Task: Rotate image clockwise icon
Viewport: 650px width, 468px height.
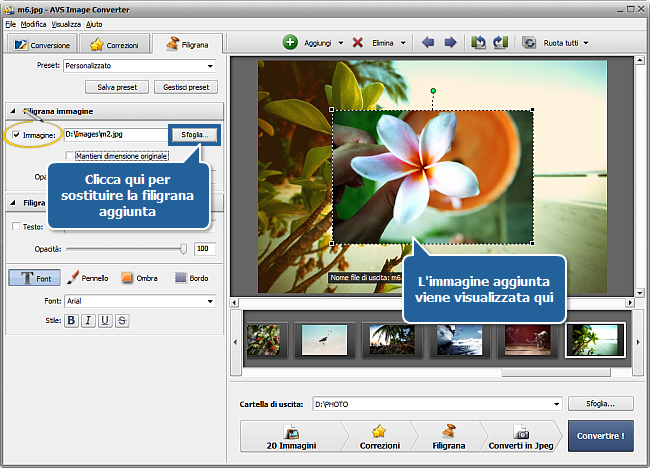Action: point(500,43)
